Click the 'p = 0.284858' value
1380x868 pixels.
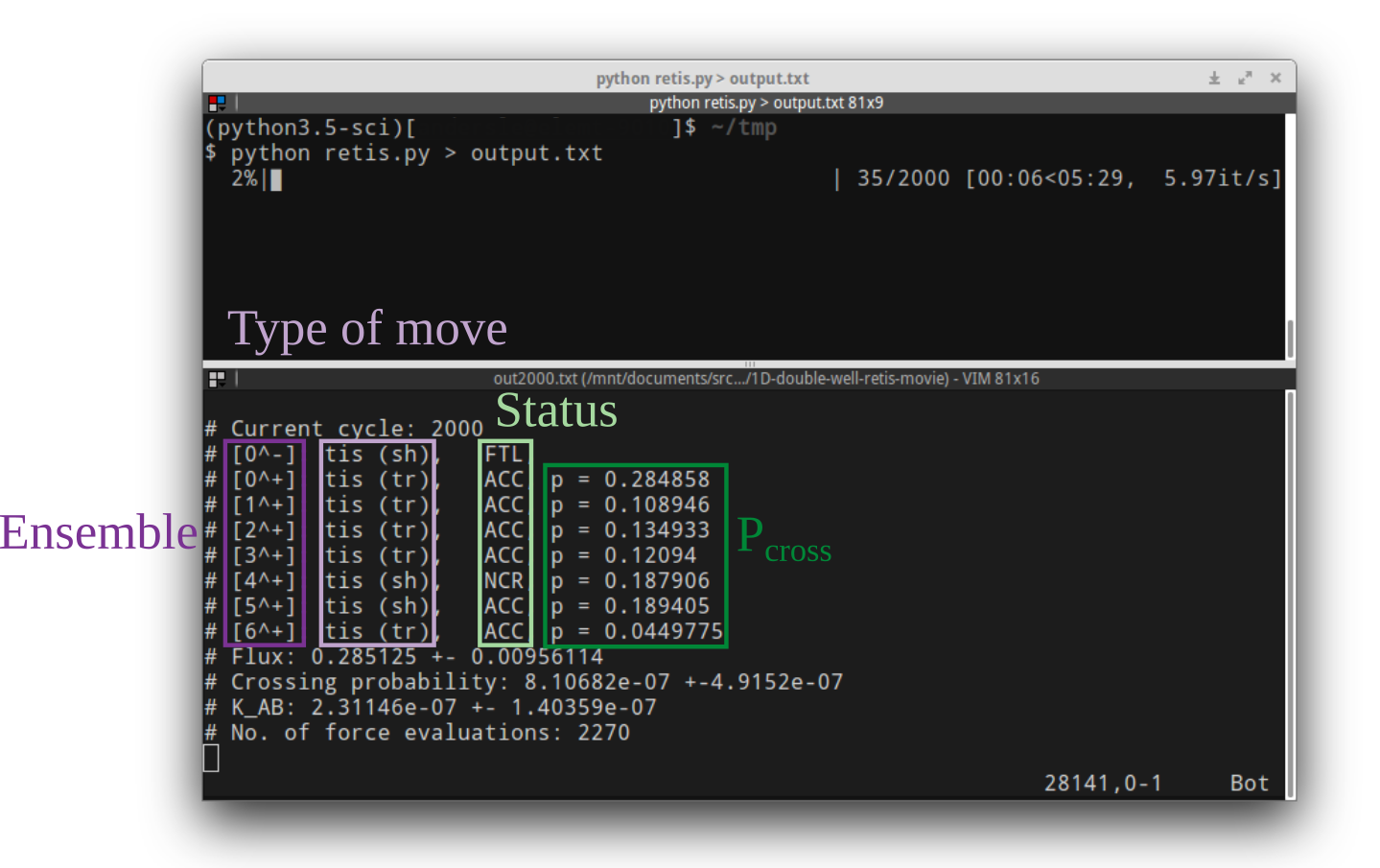(630, 480)
